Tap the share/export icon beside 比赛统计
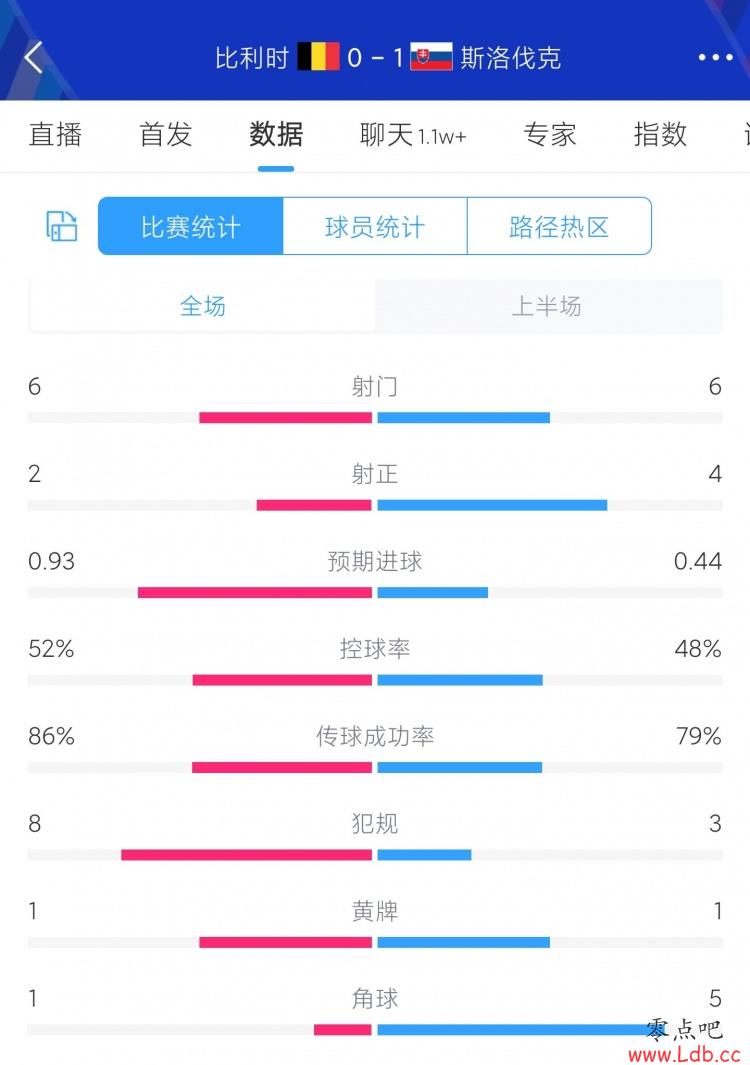The width and height of the screenshot is (750, 1065). click(62, 226)
